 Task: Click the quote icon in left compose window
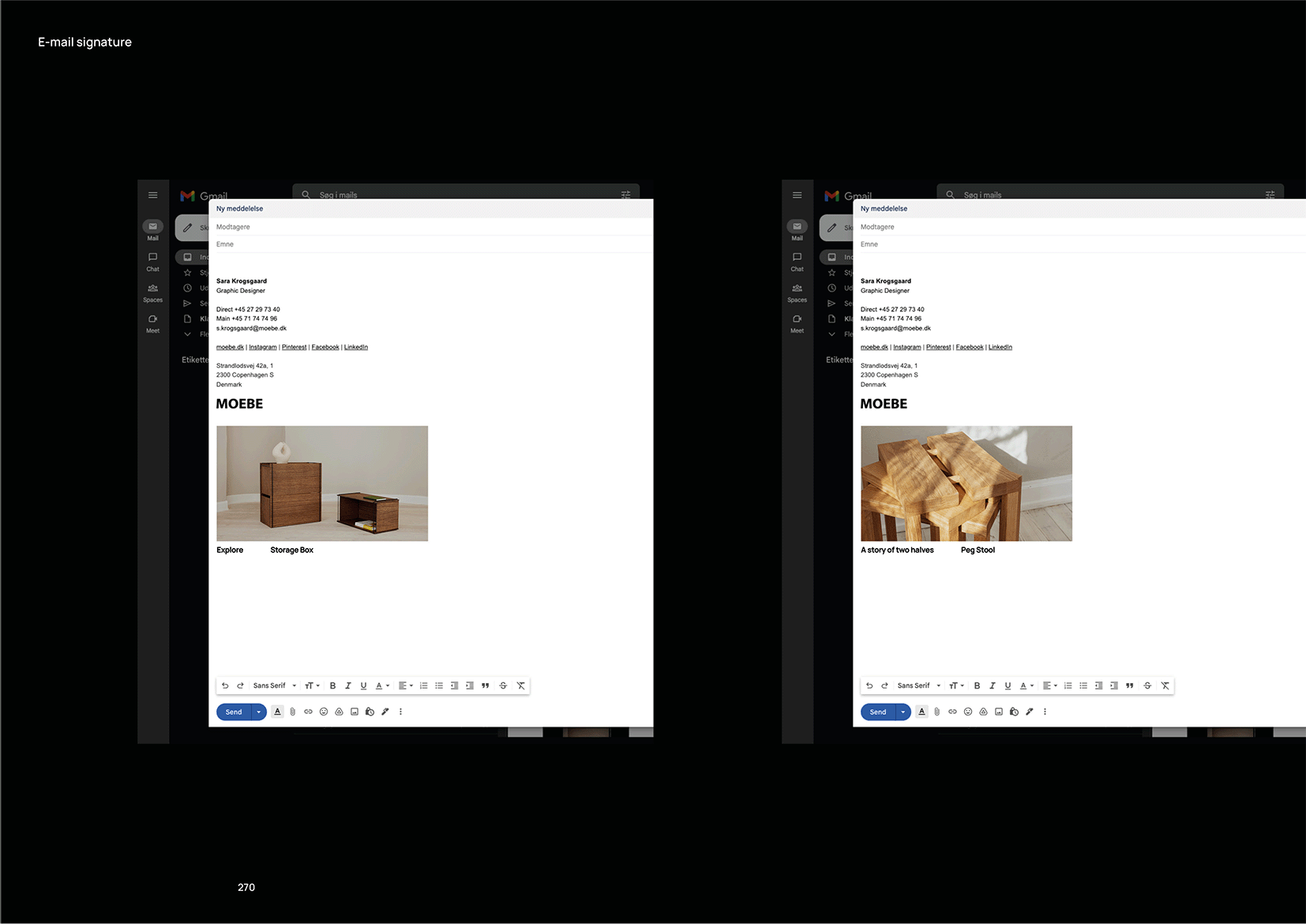tap(485, 685)
